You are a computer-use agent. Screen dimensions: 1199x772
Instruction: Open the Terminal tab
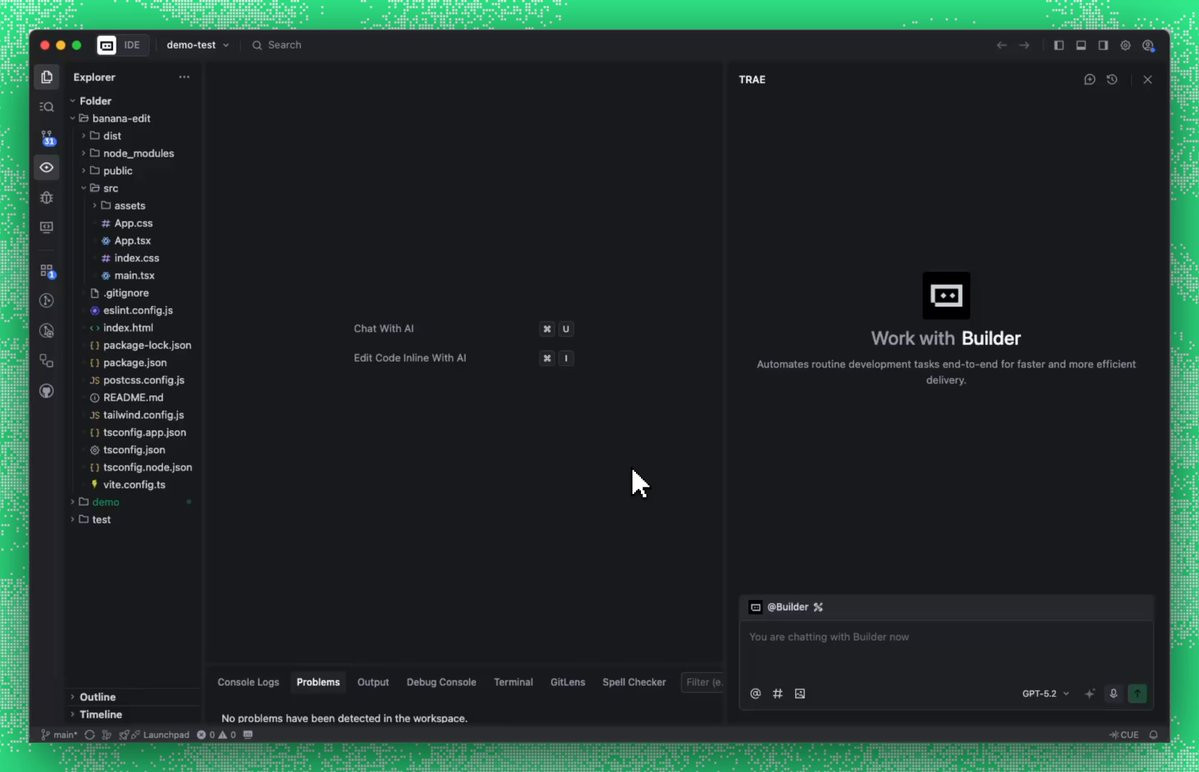click(513, 682)
